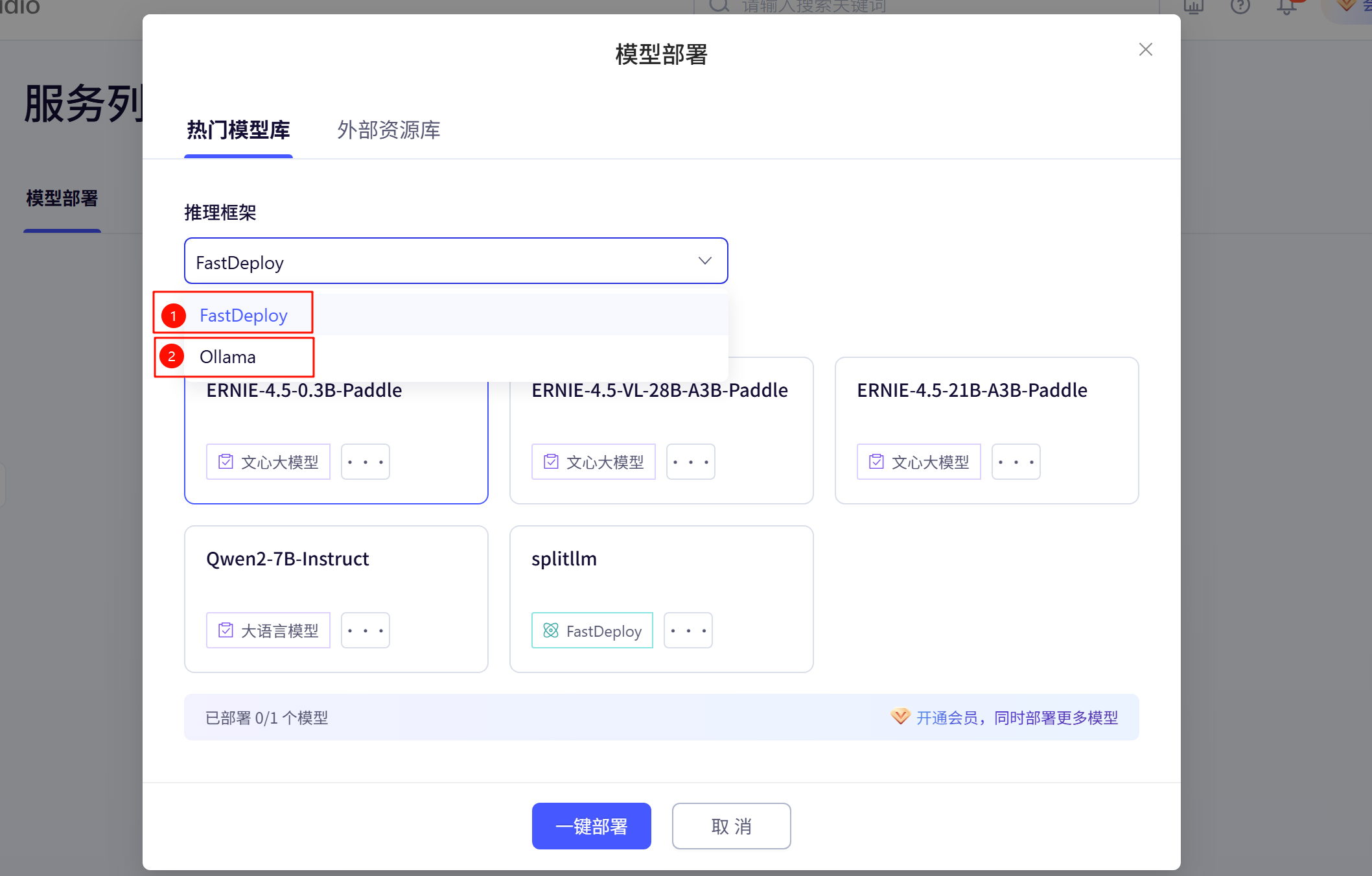Click the chevron arrow in the framework dropdown

tap(705, 261)
